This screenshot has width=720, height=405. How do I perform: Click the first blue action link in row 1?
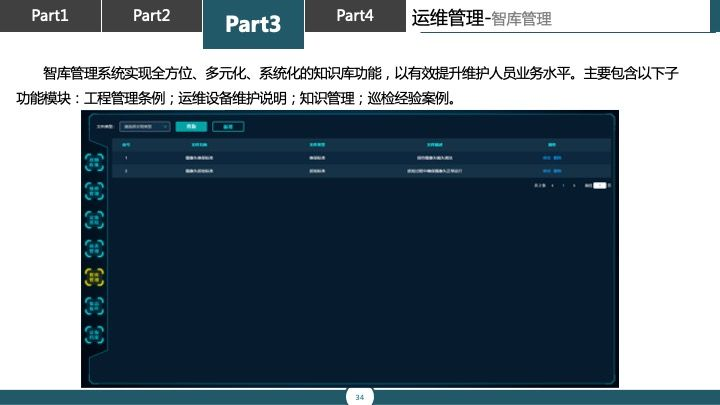(546, 158)
